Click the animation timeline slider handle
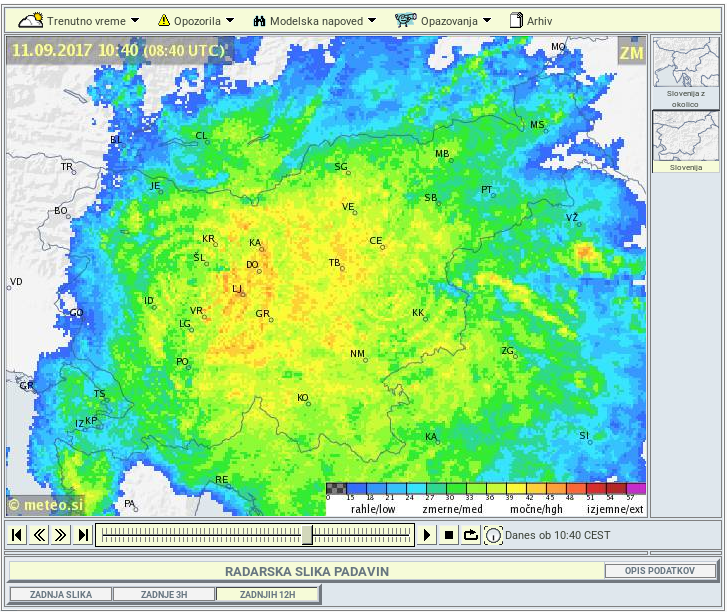The image size is (727, 613). point(307,535)
